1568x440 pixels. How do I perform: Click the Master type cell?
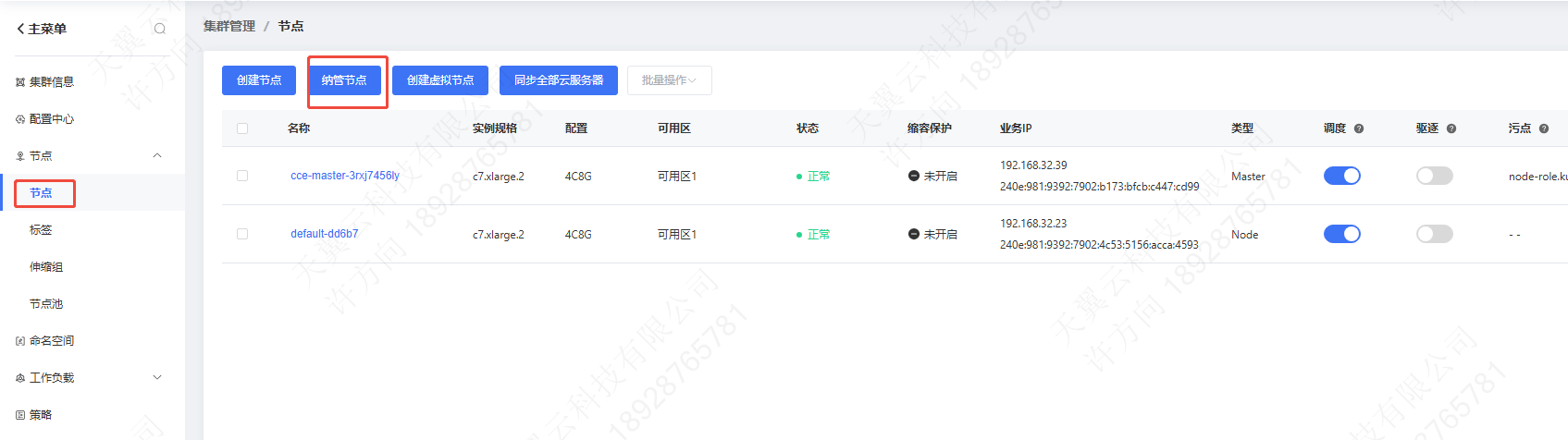click(x=1248, y=177)
